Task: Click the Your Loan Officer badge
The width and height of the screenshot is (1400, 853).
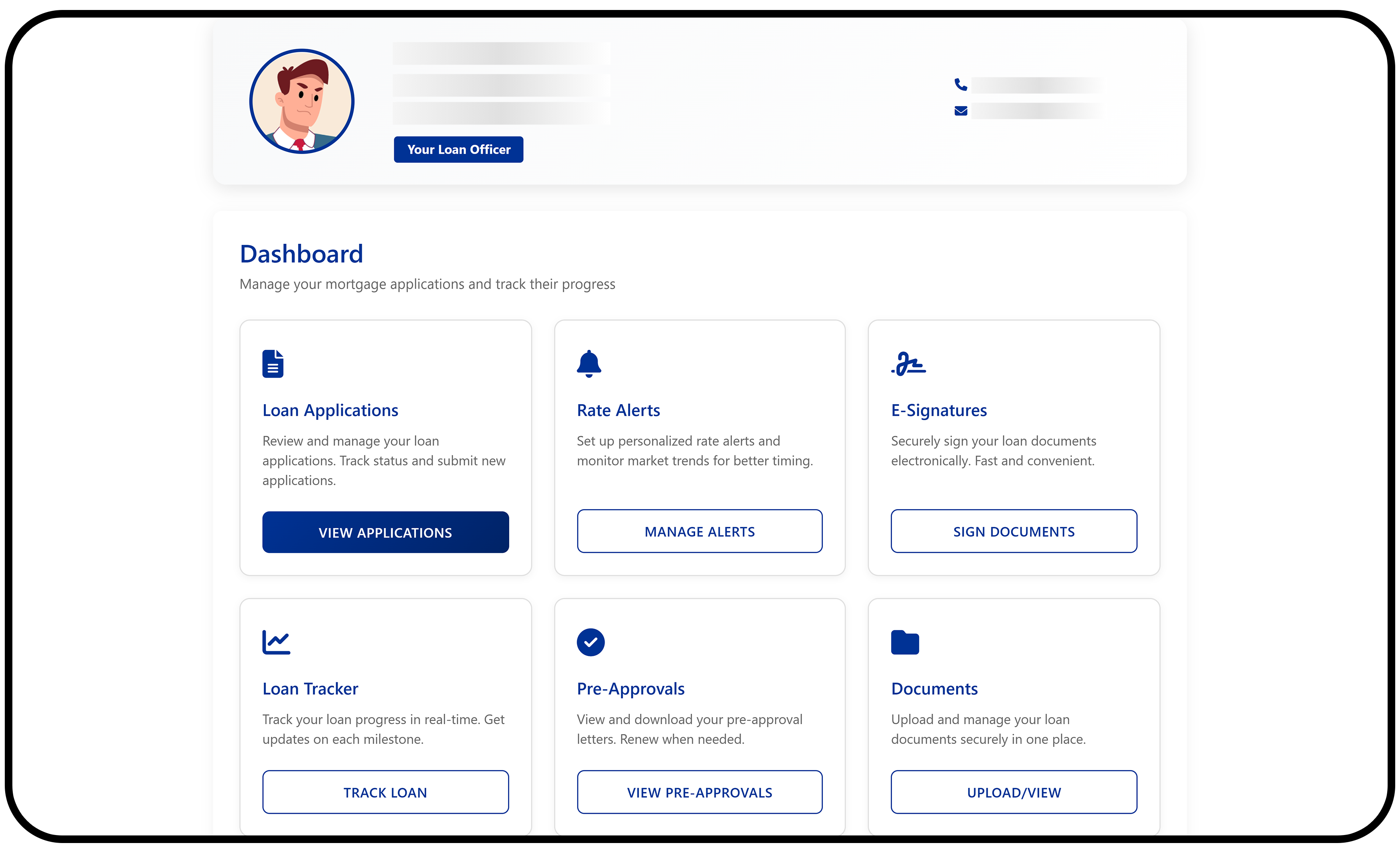Action: [x=458, y=149]
